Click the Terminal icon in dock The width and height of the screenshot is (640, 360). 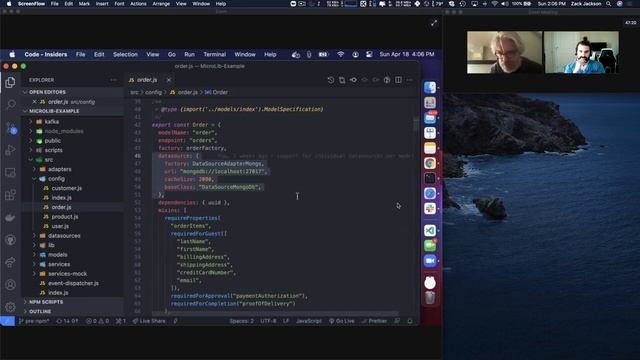click(x=430, y=178)
